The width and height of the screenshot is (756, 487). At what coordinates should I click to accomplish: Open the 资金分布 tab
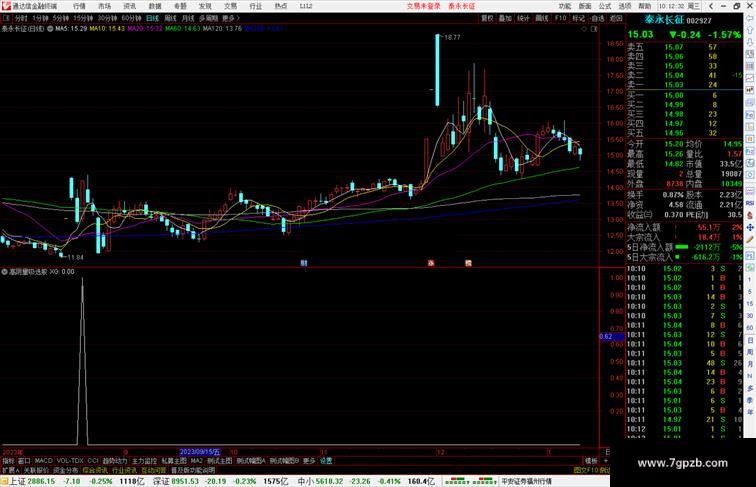(66, 470)
